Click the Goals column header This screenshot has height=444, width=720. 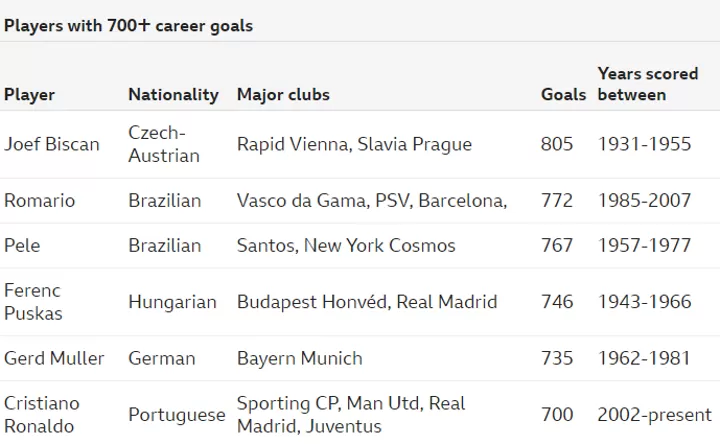pyautogui.click(x=563, y=95)
